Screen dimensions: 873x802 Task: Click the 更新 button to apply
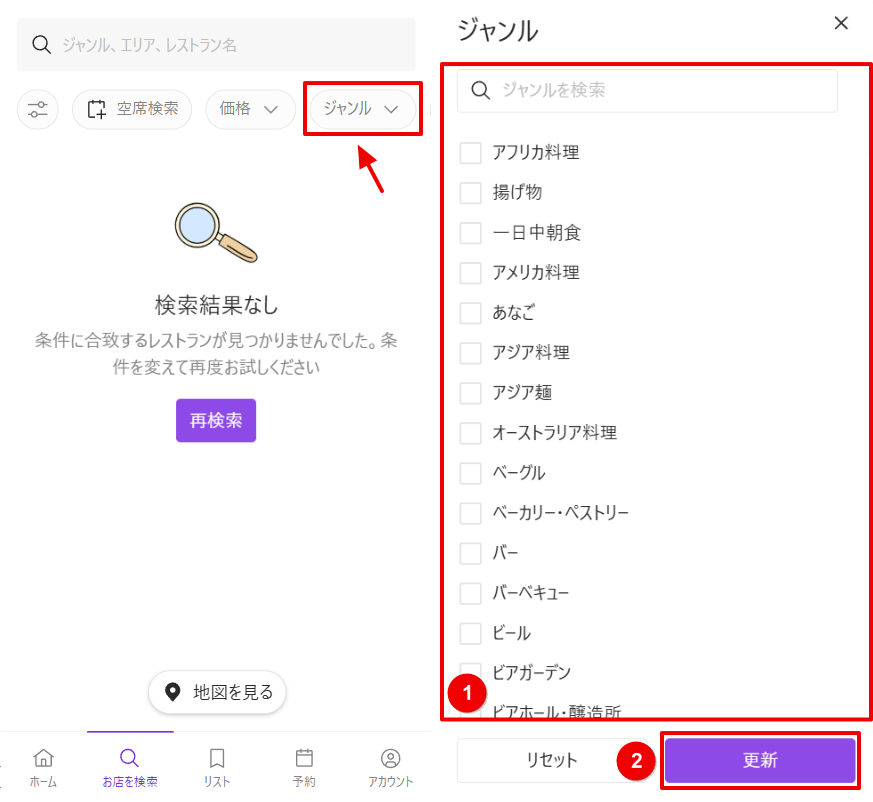pyautogui.click(x=760, y=760)
